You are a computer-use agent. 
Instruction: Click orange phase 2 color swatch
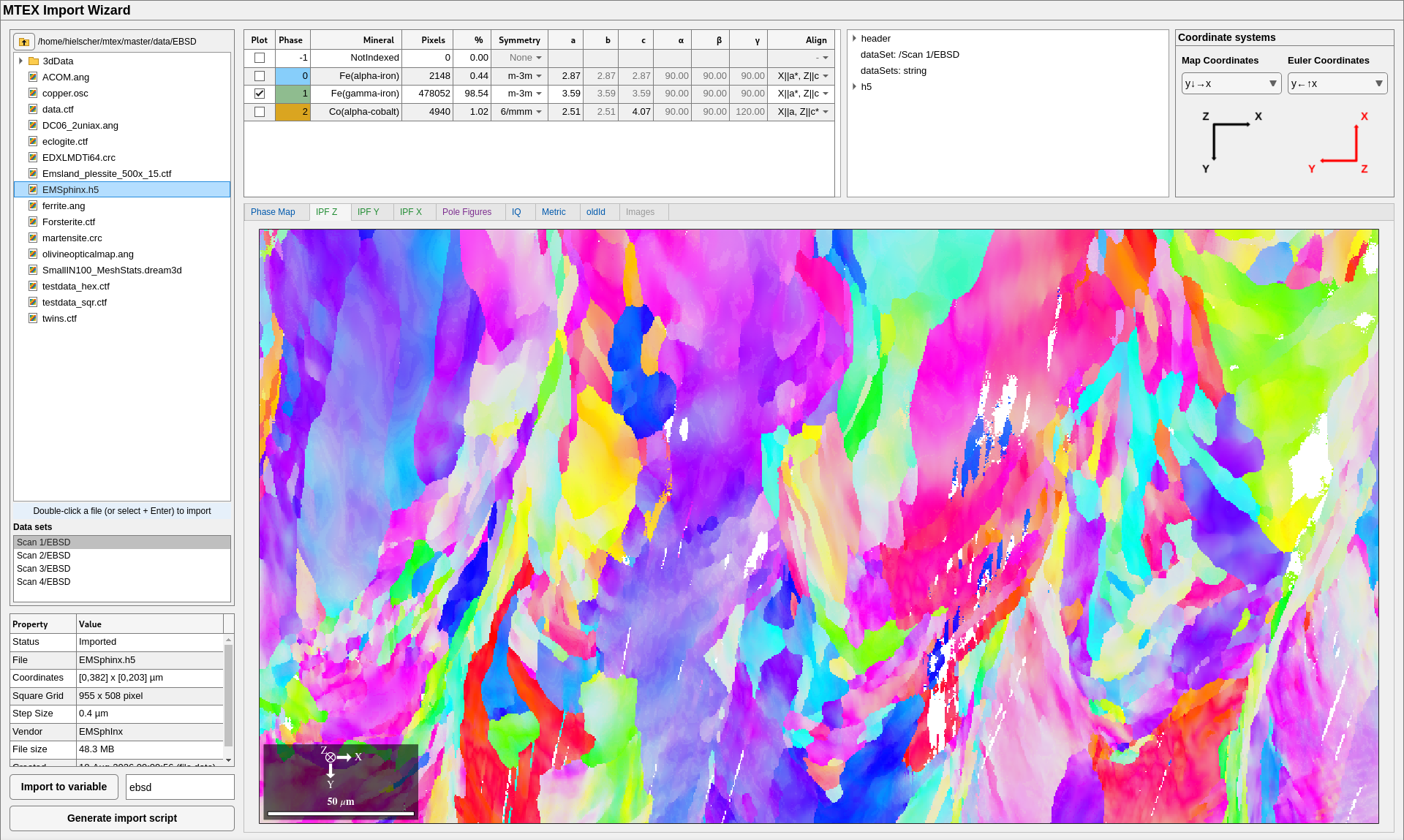[x=293, y=112]
